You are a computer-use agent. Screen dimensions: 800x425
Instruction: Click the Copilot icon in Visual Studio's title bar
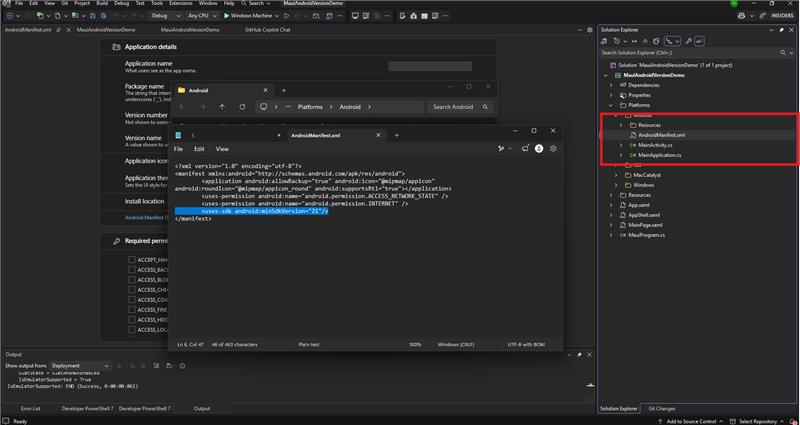coord(741,16)
